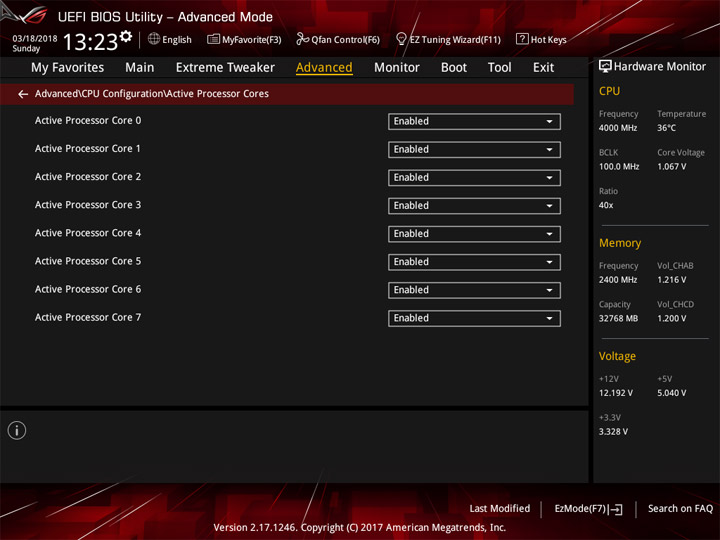Viewport: 720px width, 540px height.
Task: Click the Hardware Monitor screen icon
Action: (605, 67)
